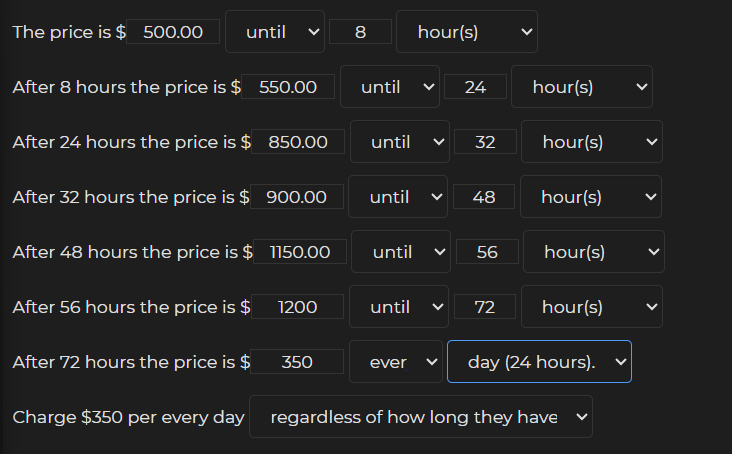Edit the $900.00 price input

[x=296, y=197]
